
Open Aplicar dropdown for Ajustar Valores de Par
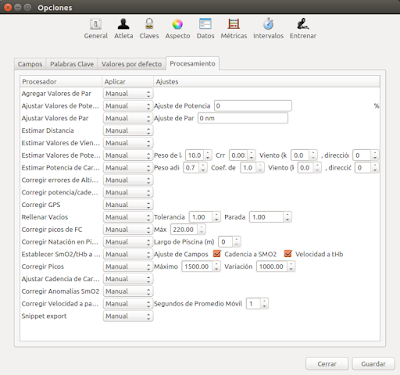pyautogui.click(x=128, y=118)
